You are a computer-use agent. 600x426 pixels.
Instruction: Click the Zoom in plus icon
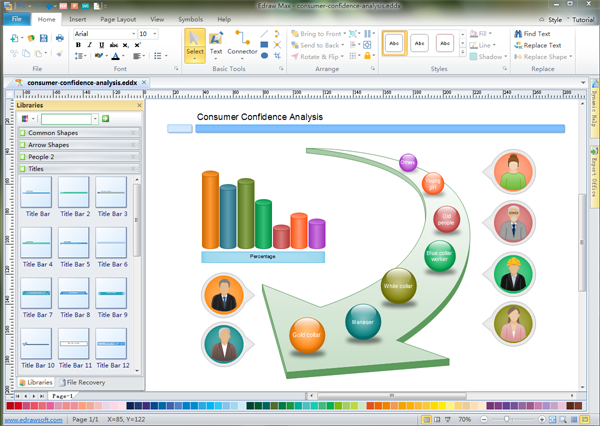click(542, 419)
